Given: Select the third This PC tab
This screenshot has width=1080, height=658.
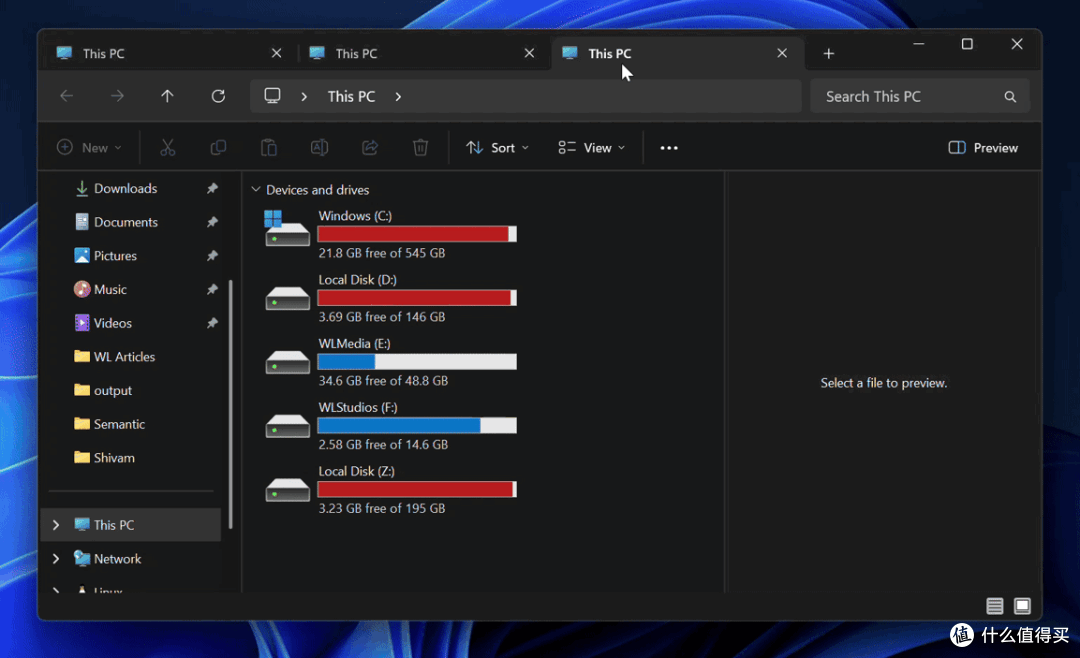Looking at the screenshot, I should click(678, 53).
